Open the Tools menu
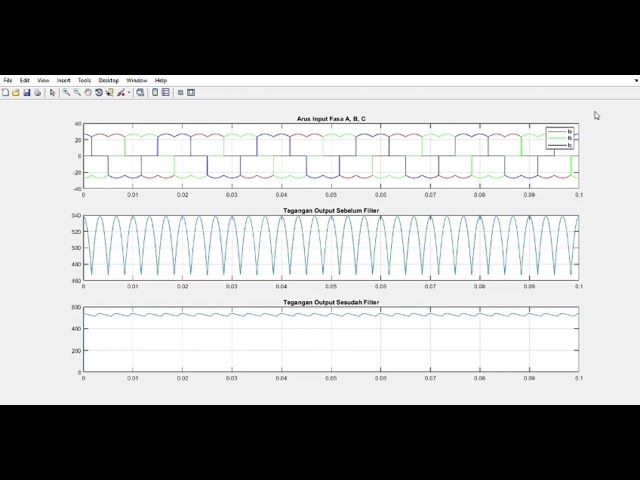This screenshot has width=640, height=480. [84, 80]
